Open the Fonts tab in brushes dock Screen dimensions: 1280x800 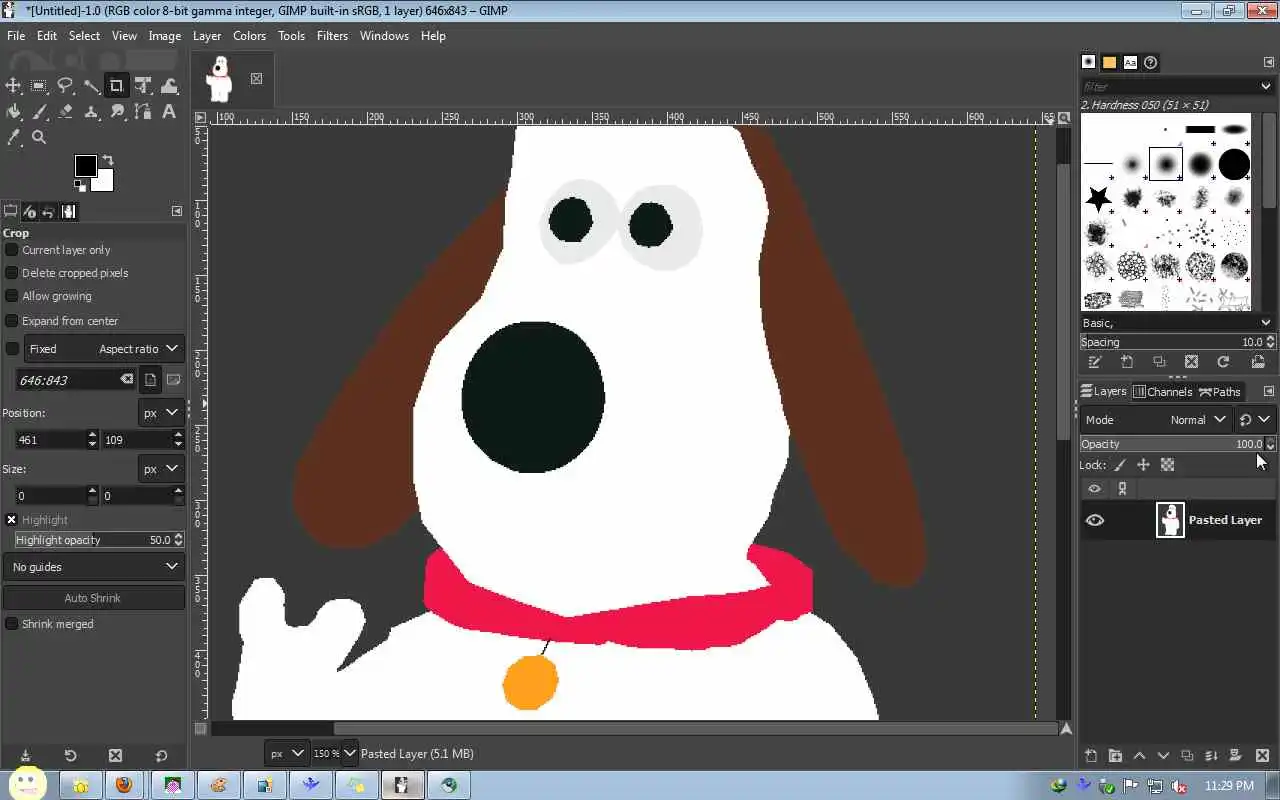point(1130,62)
